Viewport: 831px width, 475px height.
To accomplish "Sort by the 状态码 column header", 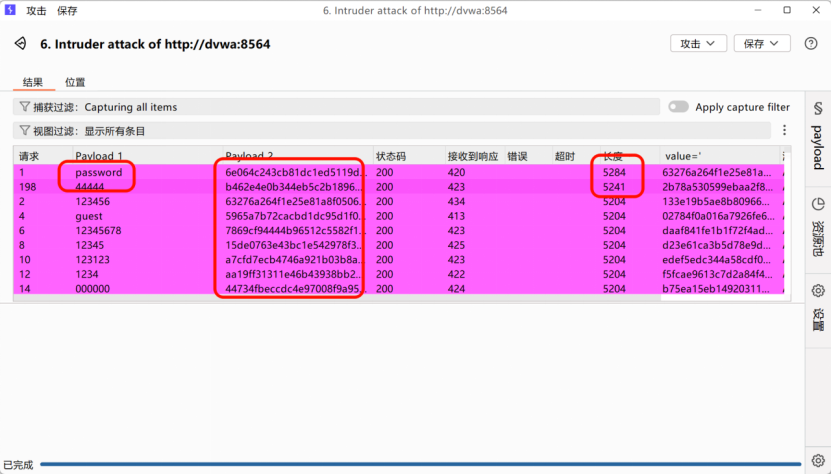I will (390, 156).
